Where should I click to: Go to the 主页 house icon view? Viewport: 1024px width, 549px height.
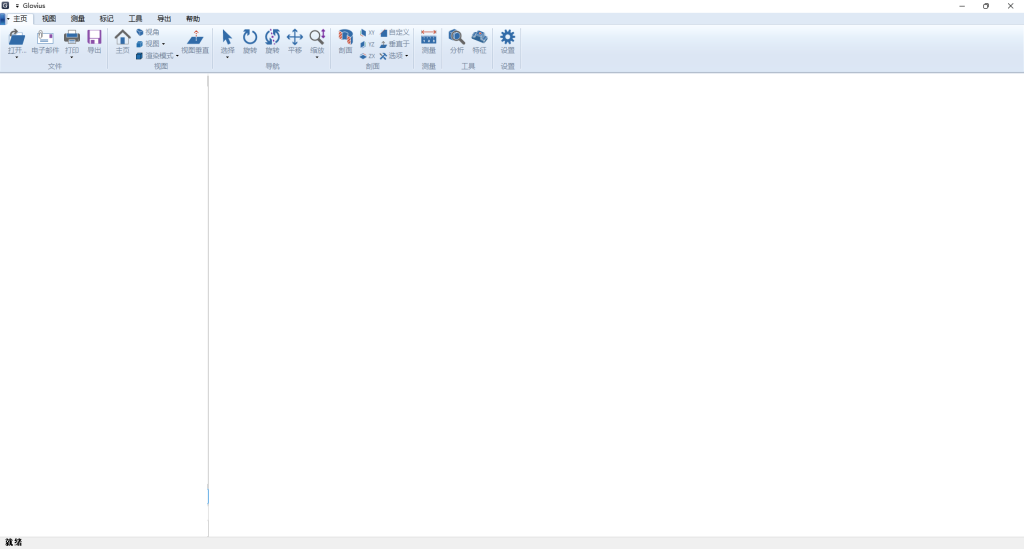122,37
